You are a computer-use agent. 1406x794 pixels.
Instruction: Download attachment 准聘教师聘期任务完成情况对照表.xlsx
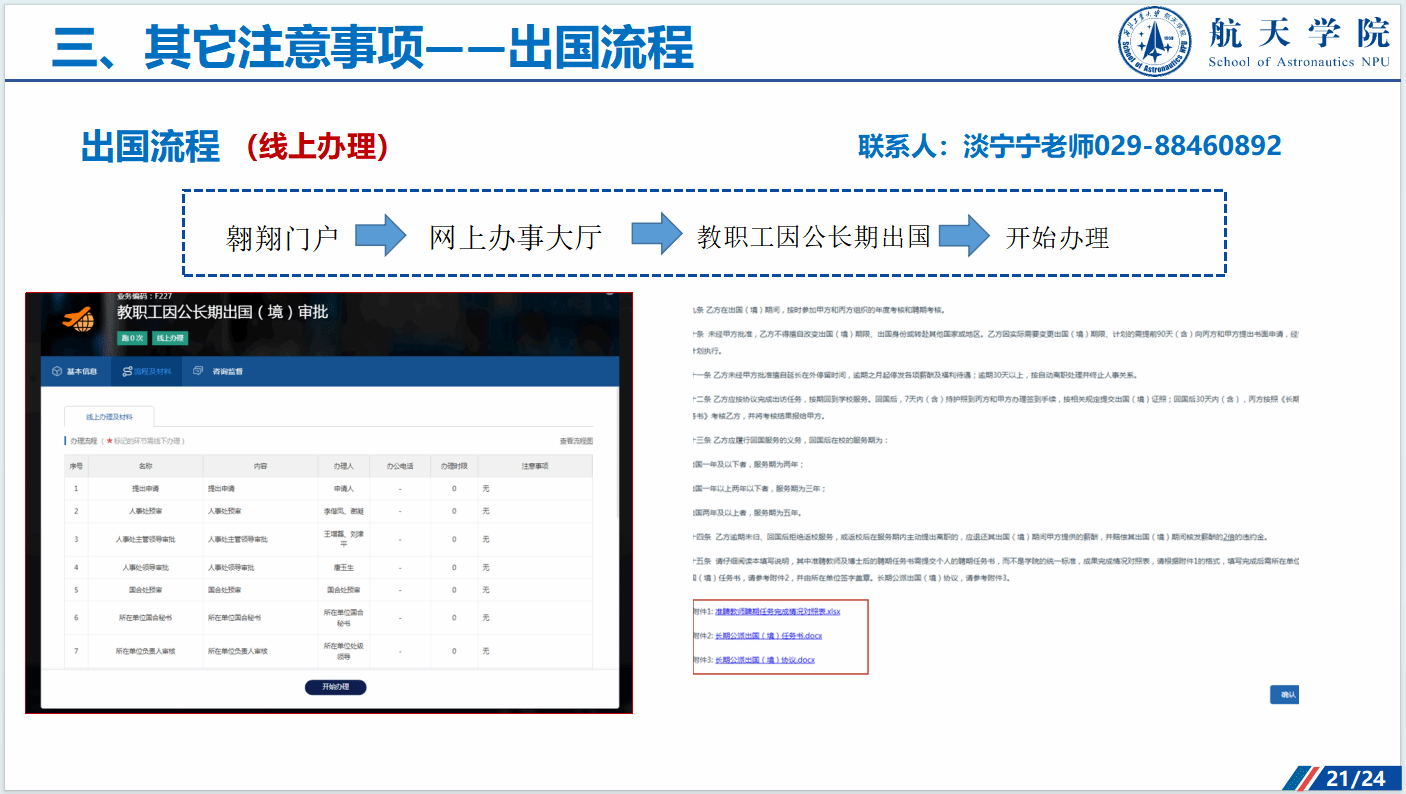coord(777,611)
